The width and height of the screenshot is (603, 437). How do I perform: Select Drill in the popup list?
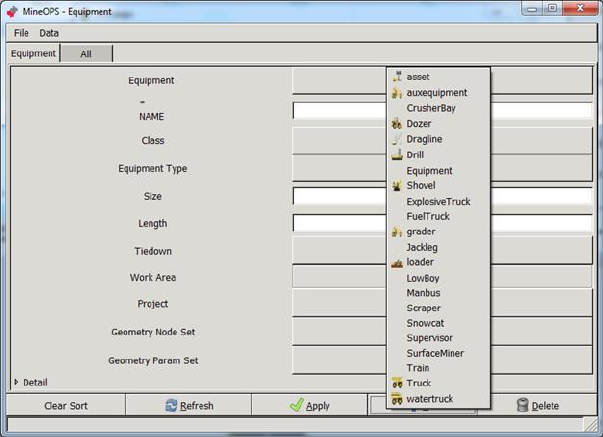pyautogui.click(x=438, y=155)
